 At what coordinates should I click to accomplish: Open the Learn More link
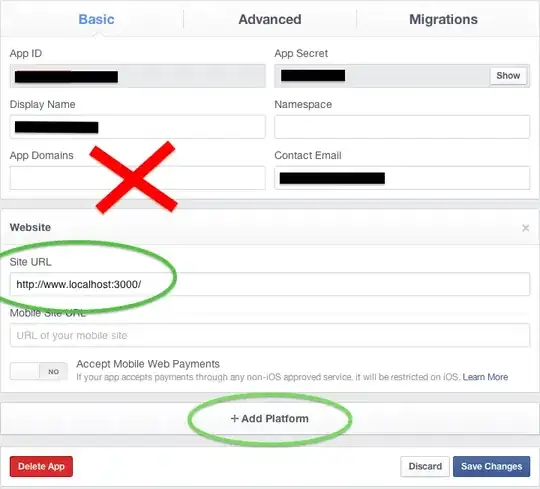pyautogui.click(x=485, y=377)
